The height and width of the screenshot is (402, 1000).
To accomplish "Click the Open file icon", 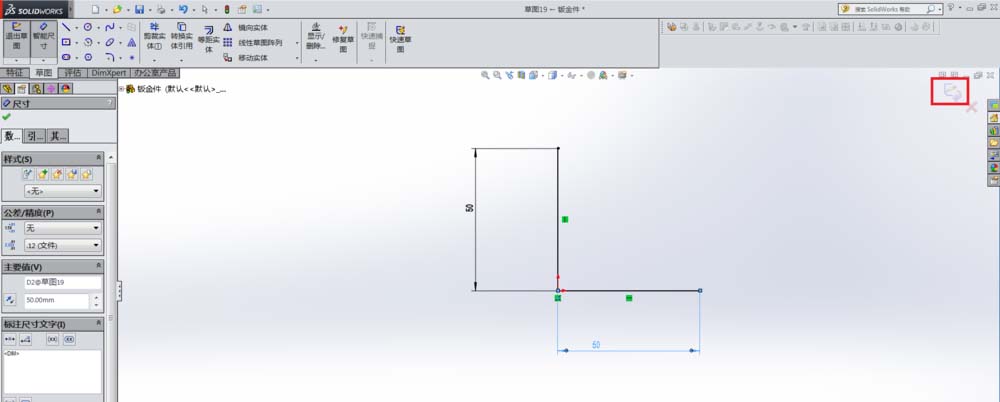I will coord(117,9).
